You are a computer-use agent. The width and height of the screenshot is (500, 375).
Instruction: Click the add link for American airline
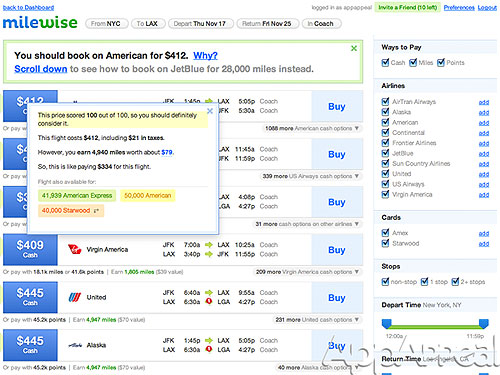click(x=484, y=123)
